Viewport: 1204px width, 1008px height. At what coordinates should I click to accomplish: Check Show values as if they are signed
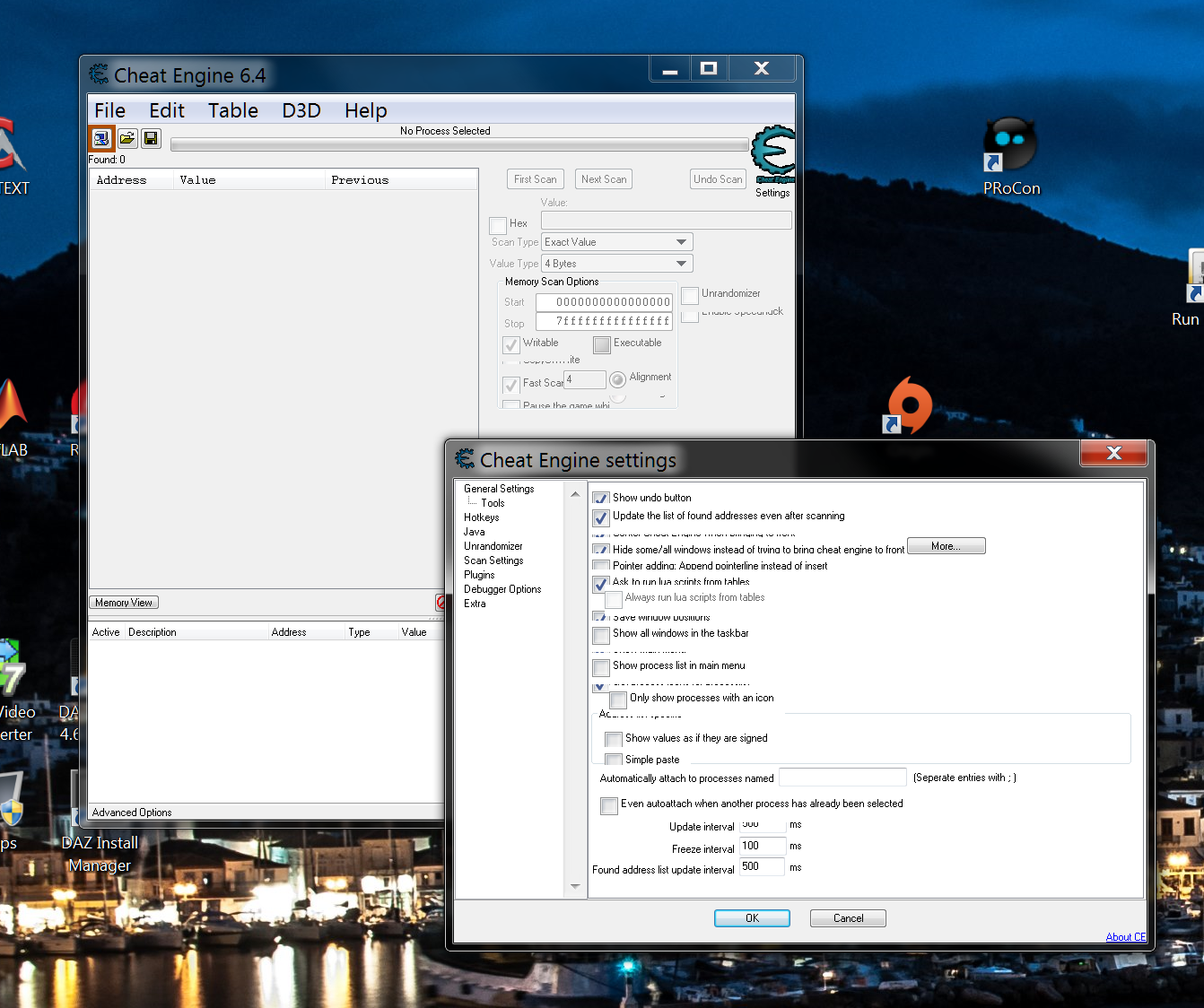[x=614, y=740]
